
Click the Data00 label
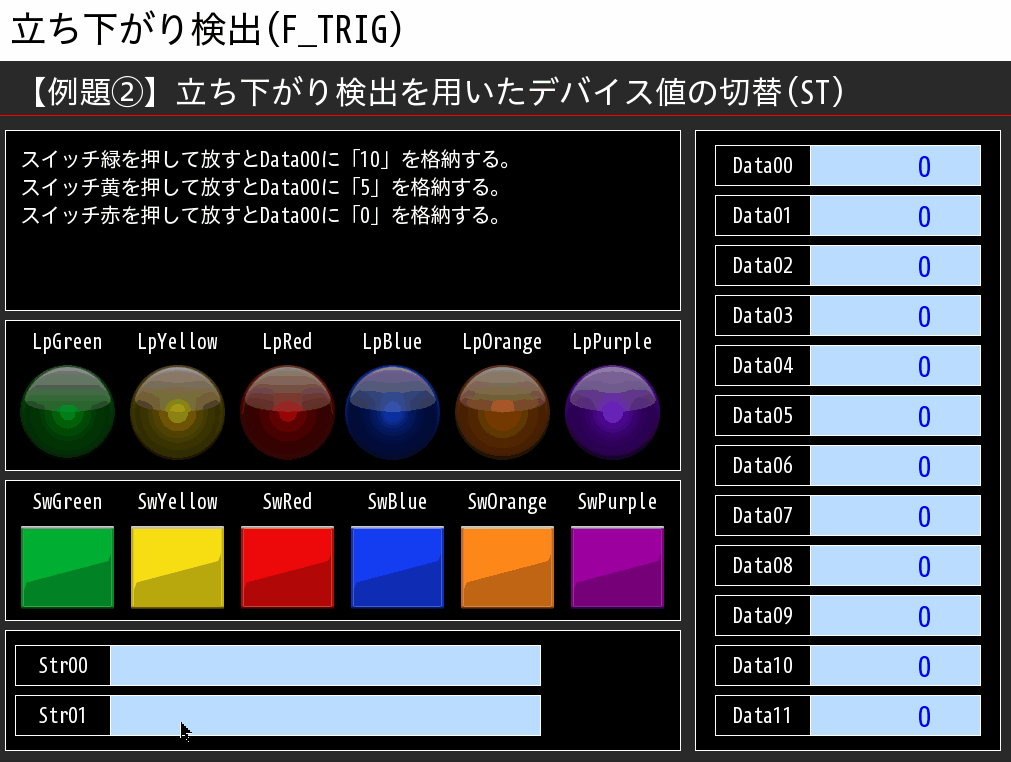[763, 166]
